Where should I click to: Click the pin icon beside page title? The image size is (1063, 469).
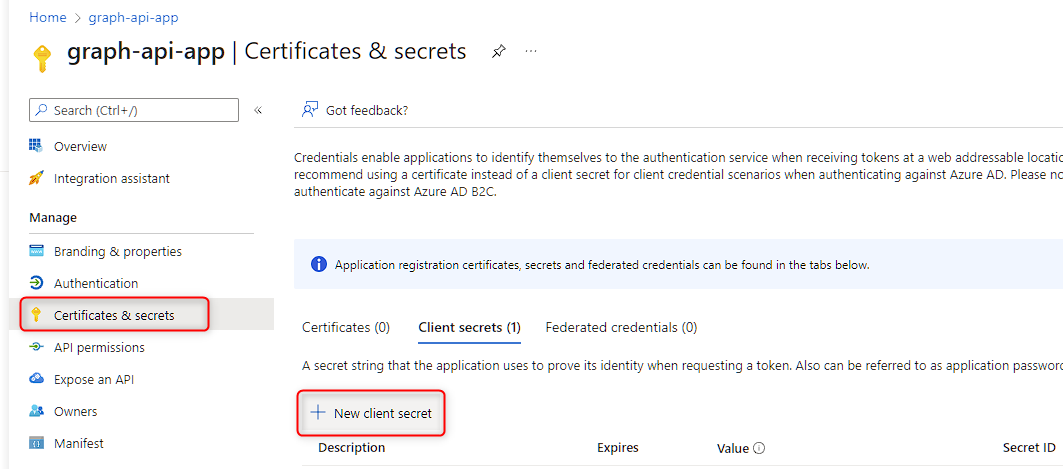(498, 52)
